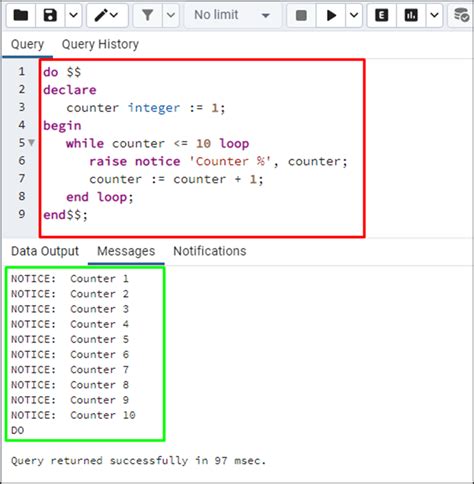Execute the query with play button
The height and width of the screenshot is (484, 474).
pos(331,15)
